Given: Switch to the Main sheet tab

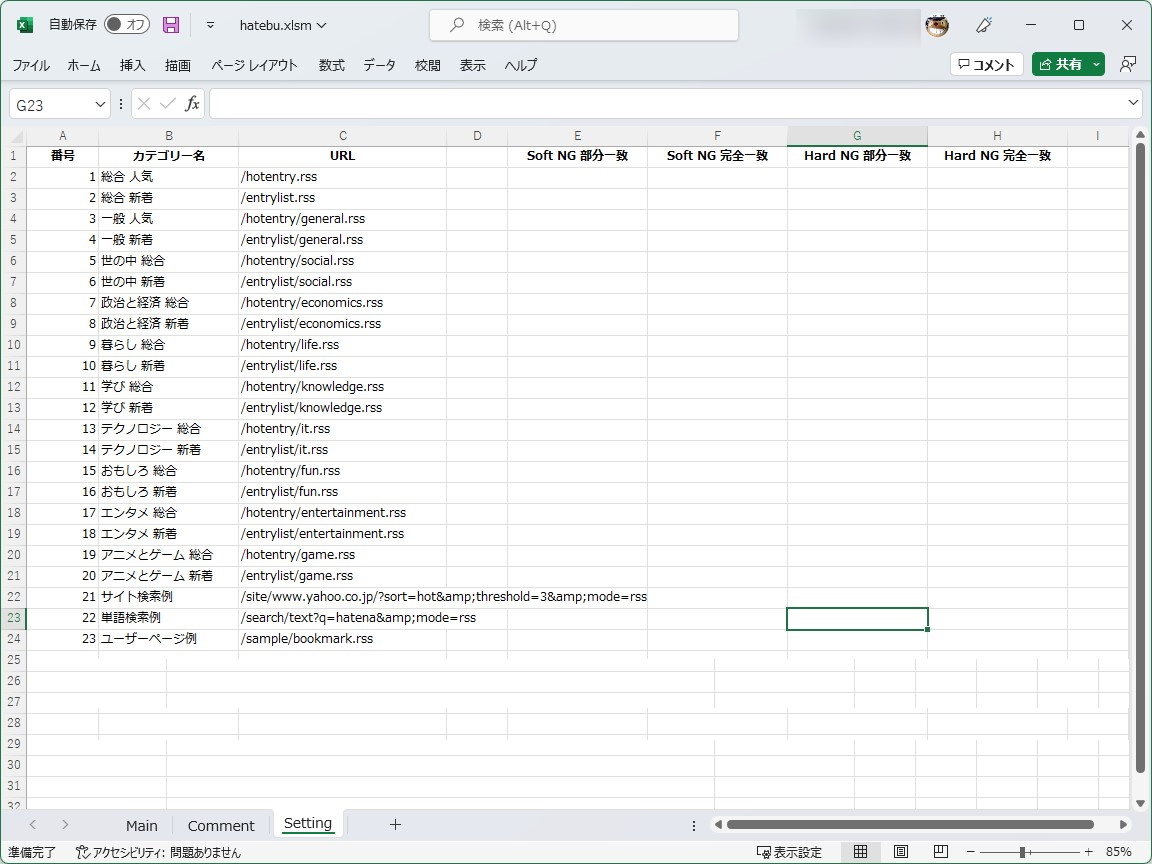Looking at the screenshot, I should point(142,826).
